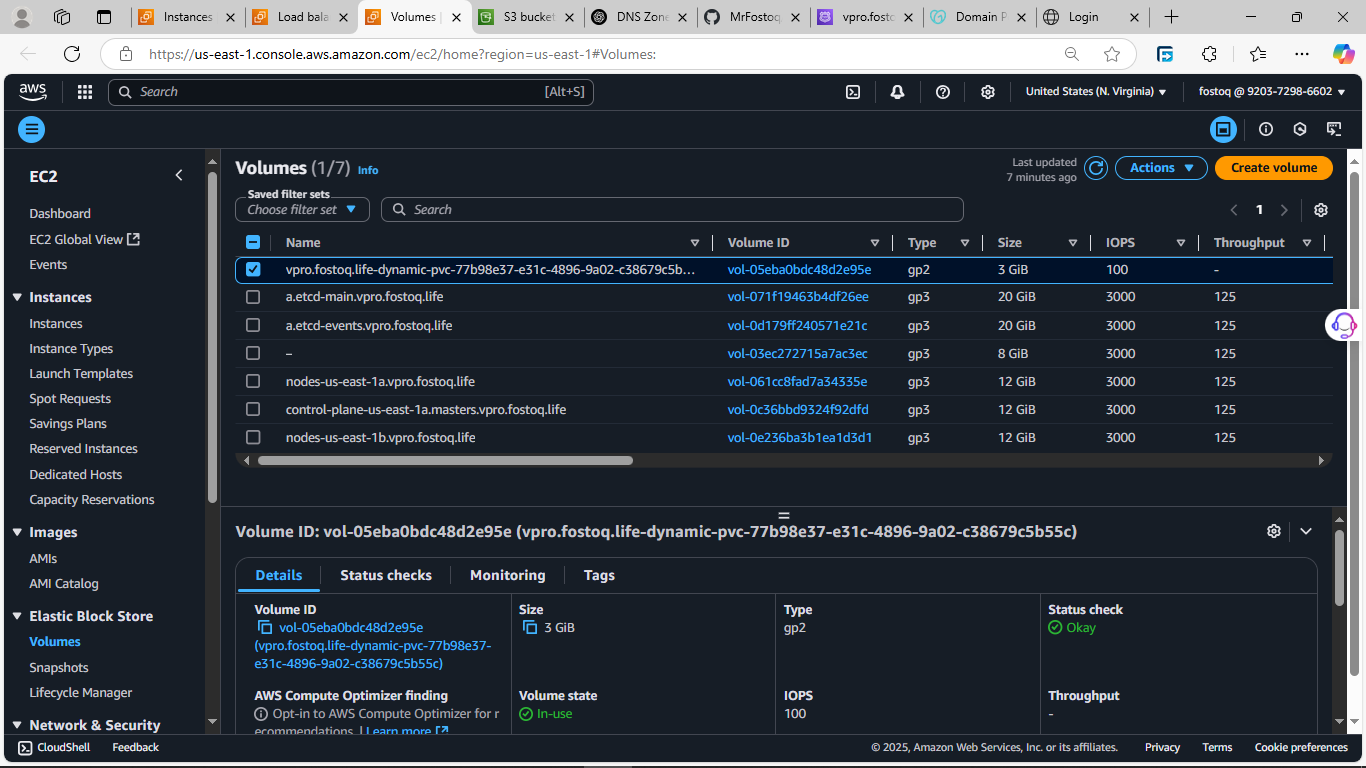Open details pane settings gear
This screenshot has width=1366, height=768.
click(1274, 531)
